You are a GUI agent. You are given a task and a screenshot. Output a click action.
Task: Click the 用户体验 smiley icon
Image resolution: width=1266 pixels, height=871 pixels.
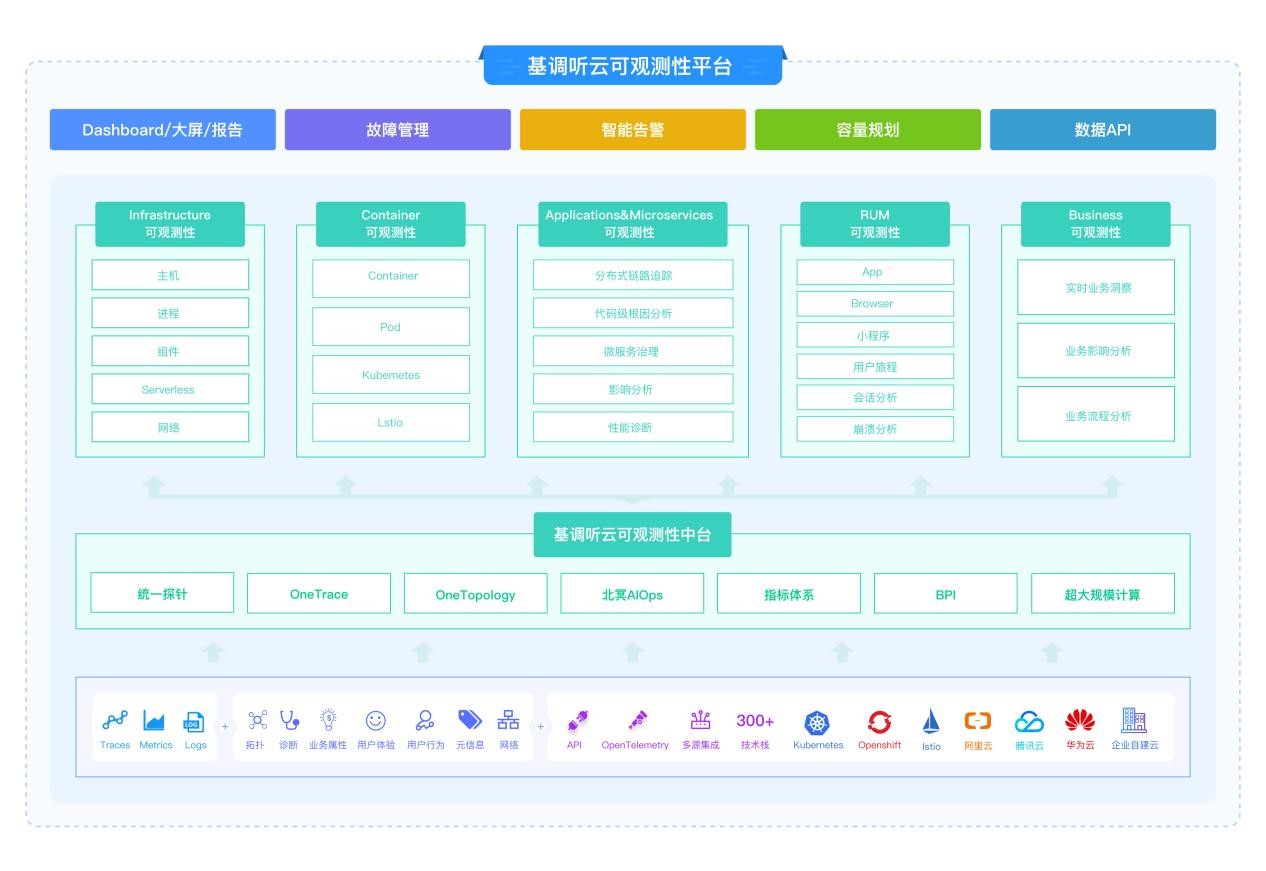pyautogui.click(x=375, y=720)
